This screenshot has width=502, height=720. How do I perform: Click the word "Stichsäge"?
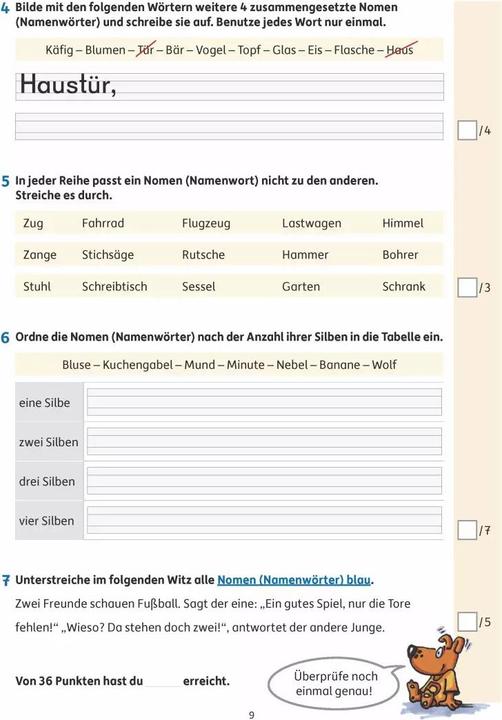(x=108, y=255)
